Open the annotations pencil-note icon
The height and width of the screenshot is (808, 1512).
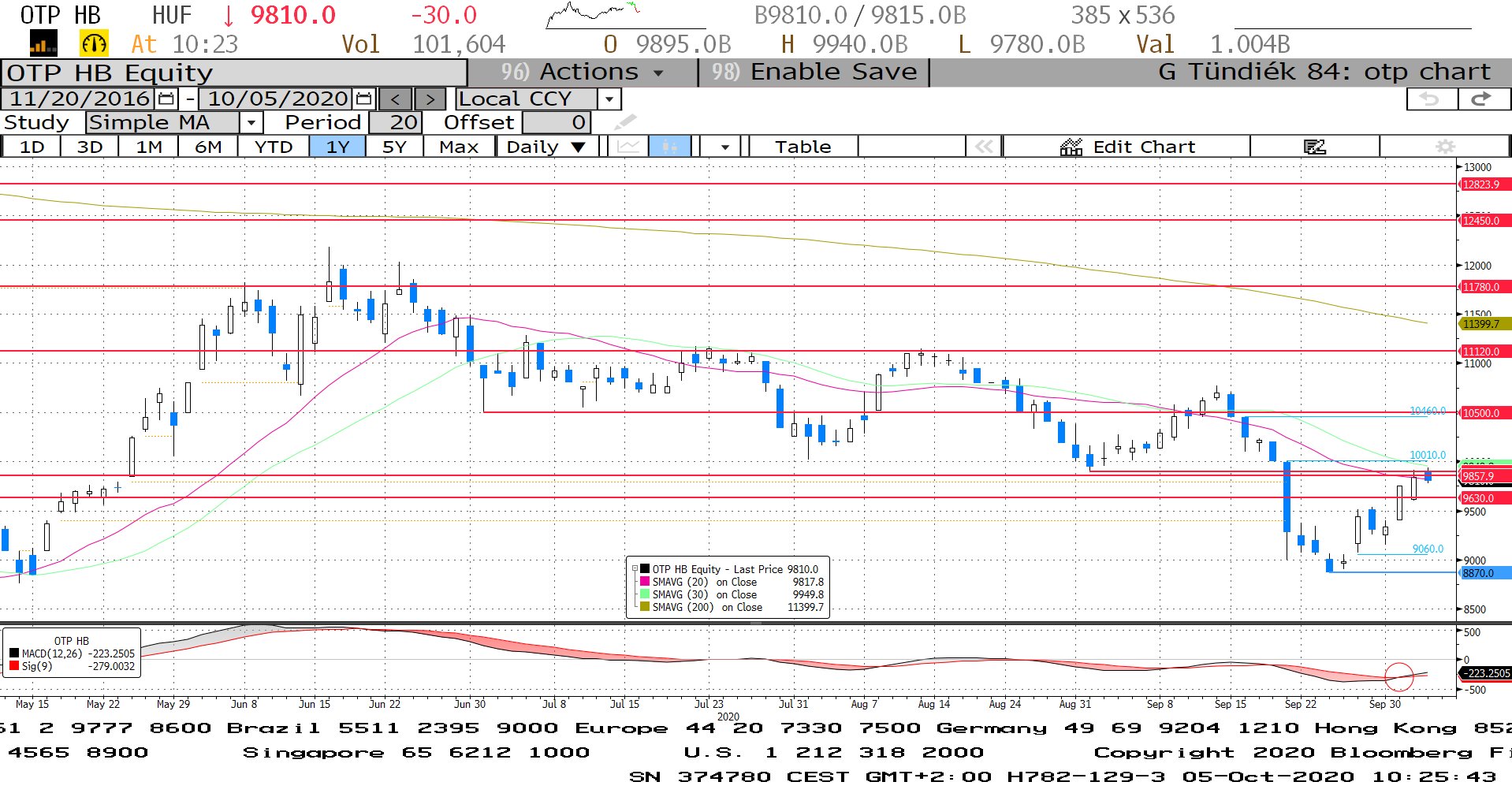tap(1314, 147)
